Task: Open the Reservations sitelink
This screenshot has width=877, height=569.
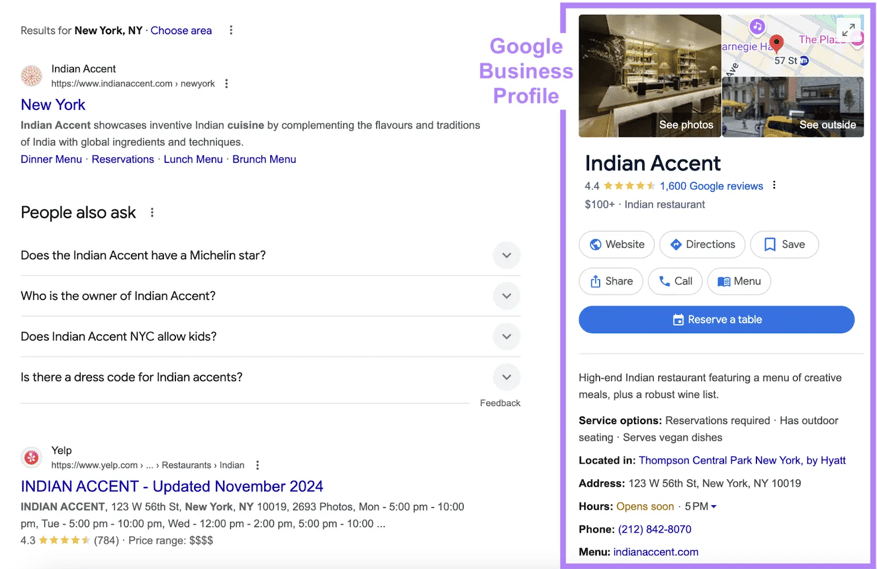Action: [122, 159]
